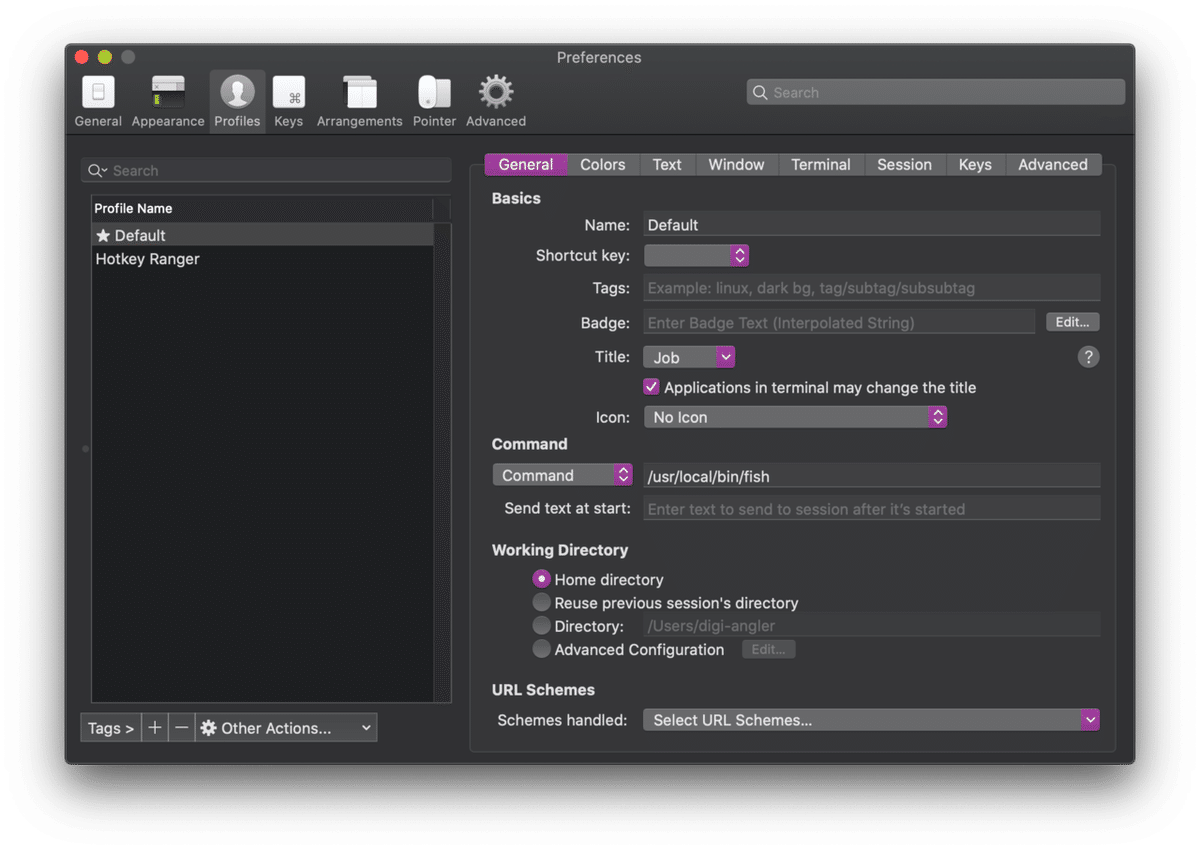1200x850 pixels.
Task: Remove selected profile with minus button
Action: tap(181, 728)
